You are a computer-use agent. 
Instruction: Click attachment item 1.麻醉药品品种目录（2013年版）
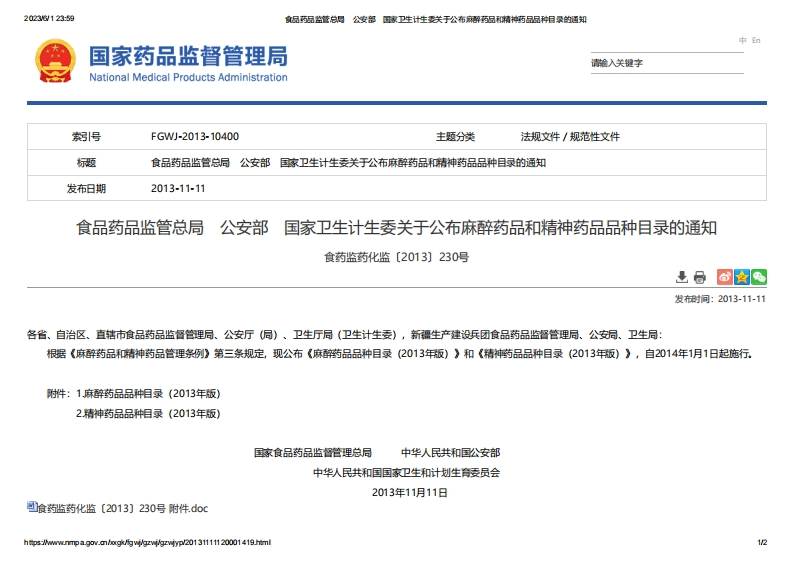pos(148,393)
